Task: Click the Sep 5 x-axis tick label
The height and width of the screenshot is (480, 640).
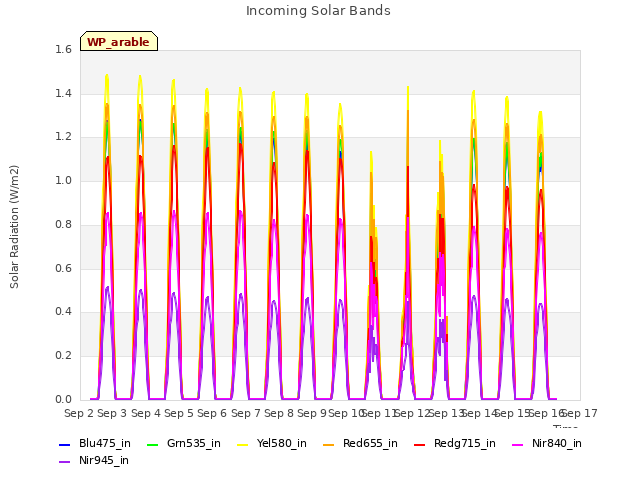Action: (x=179, y=413)
